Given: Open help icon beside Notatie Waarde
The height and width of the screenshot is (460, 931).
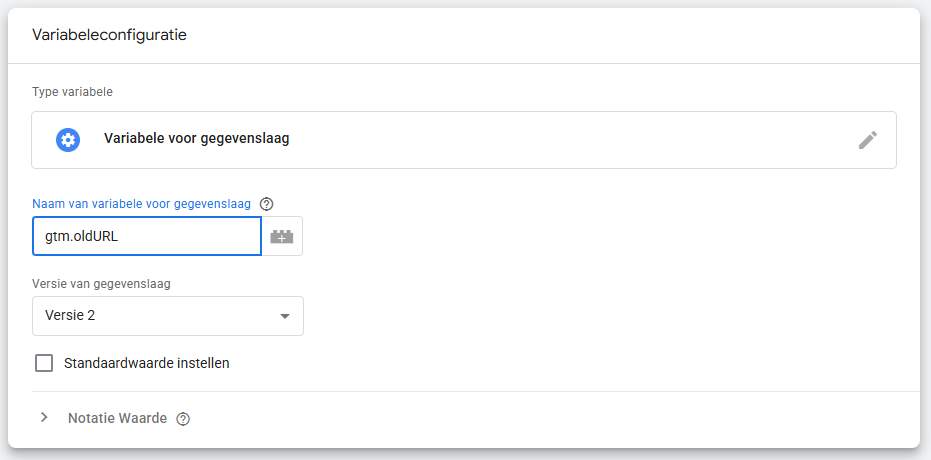Looking at the screenshot, I should point(182,419).
